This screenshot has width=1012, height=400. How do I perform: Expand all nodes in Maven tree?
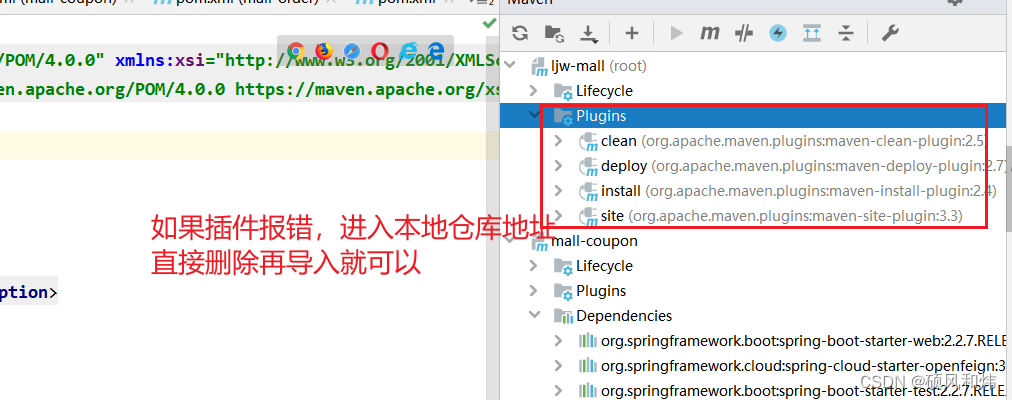(x=812, y=33)
